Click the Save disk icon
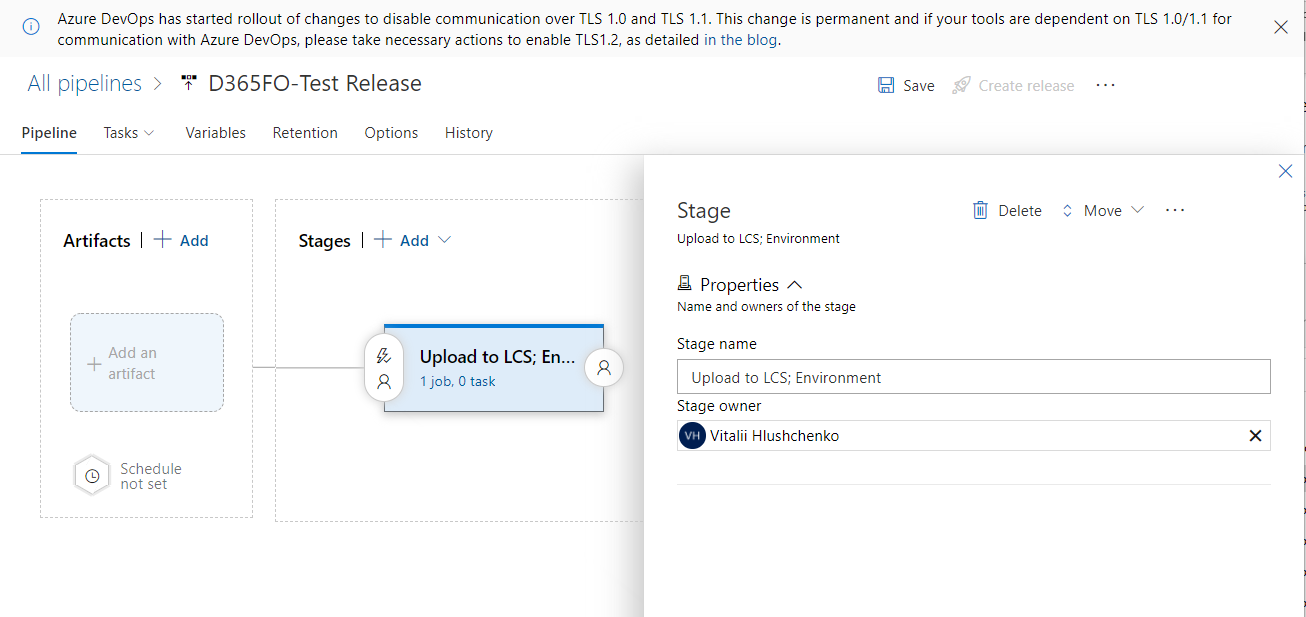This screenshot has height=617, width=1306. [x=886, y=85]
